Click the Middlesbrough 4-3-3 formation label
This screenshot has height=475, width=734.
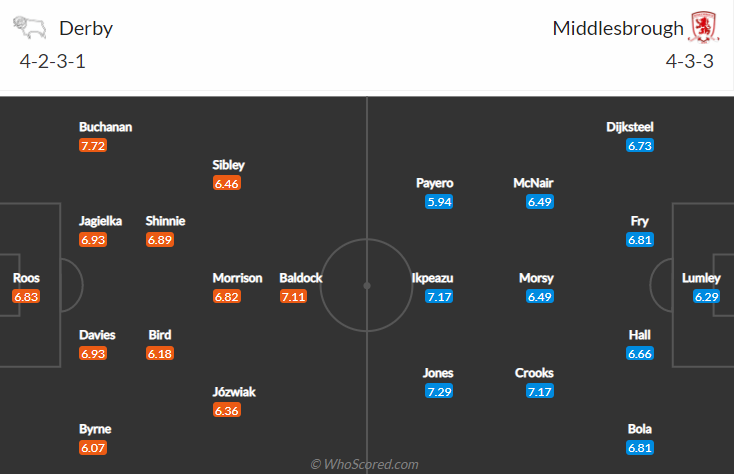coord(690,61)
